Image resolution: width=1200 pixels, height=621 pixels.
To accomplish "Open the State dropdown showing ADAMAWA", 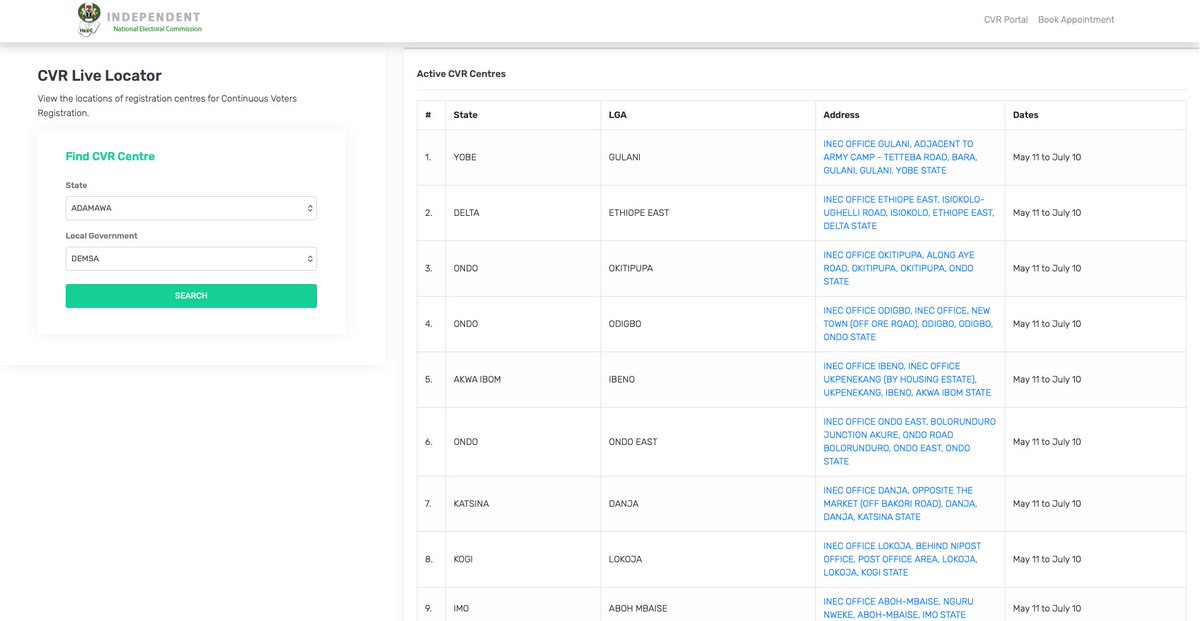I will (191, 208).
